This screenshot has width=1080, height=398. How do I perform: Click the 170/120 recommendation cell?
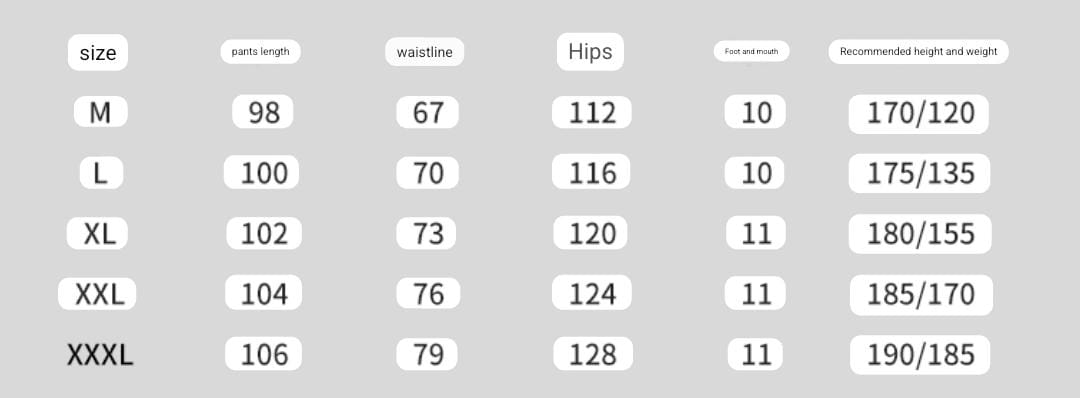pyautogui.click(x=919, y=114)
